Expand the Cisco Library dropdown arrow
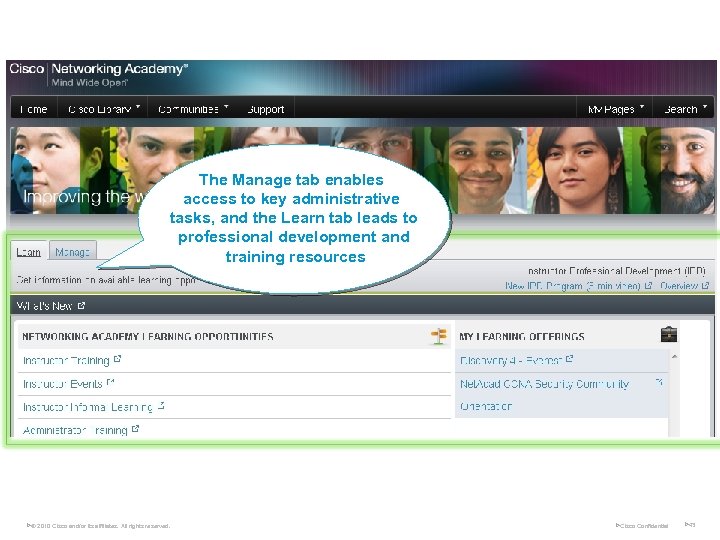 [138, 107]
